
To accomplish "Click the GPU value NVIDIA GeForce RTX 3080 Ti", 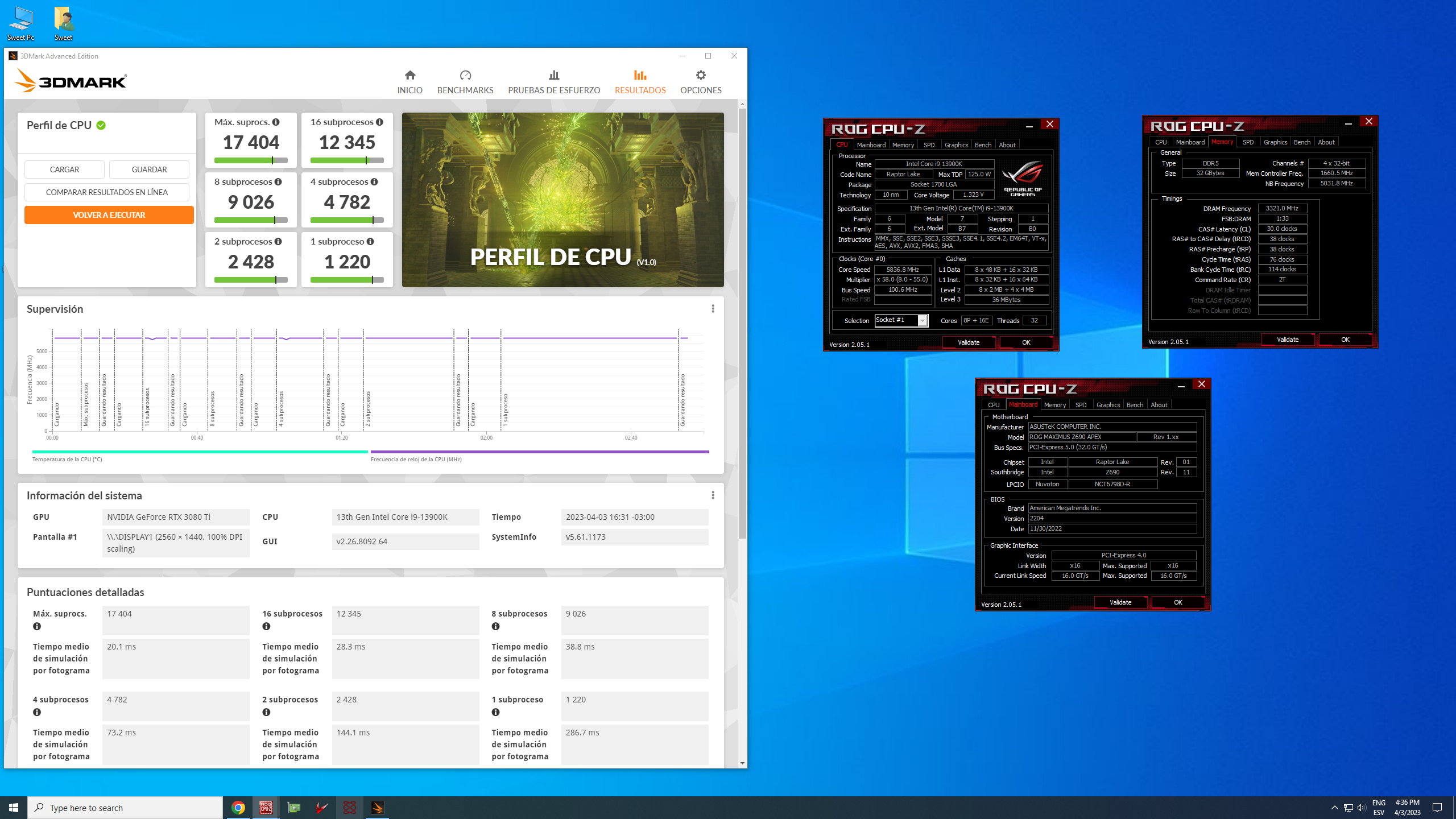I will pyautogui.click(x=176, y=517).
